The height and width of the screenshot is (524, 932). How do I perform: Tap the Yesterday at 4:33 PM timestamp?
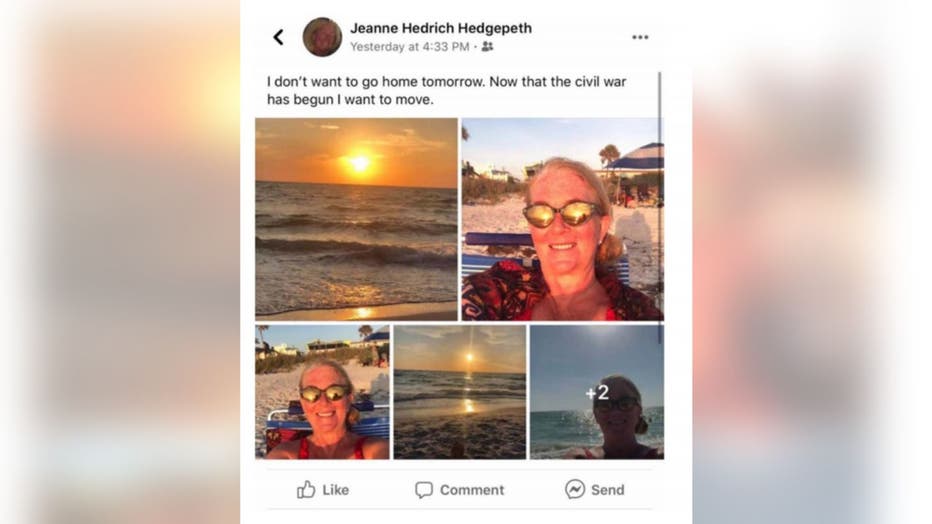(x=410, y=47)
